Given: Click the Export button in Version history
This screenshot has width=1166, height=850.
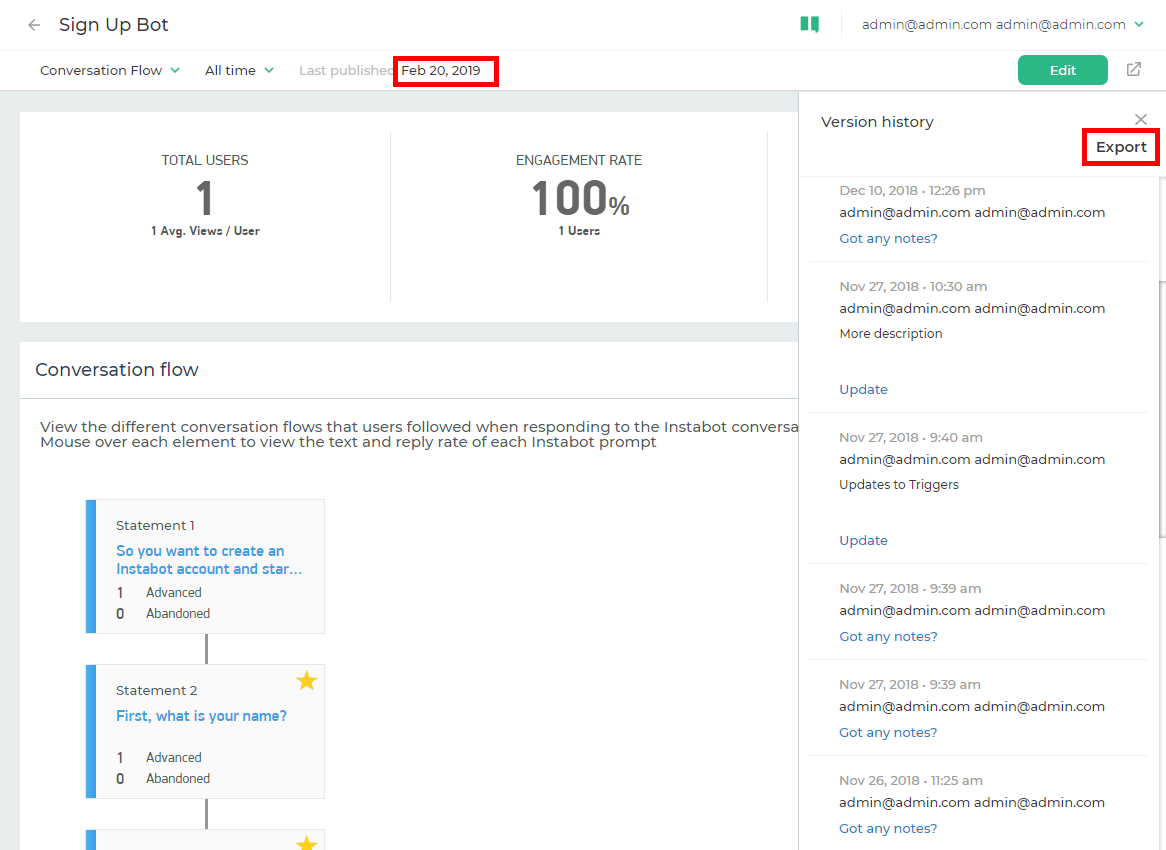Looking at the screenshot, I should point(1121,147).
